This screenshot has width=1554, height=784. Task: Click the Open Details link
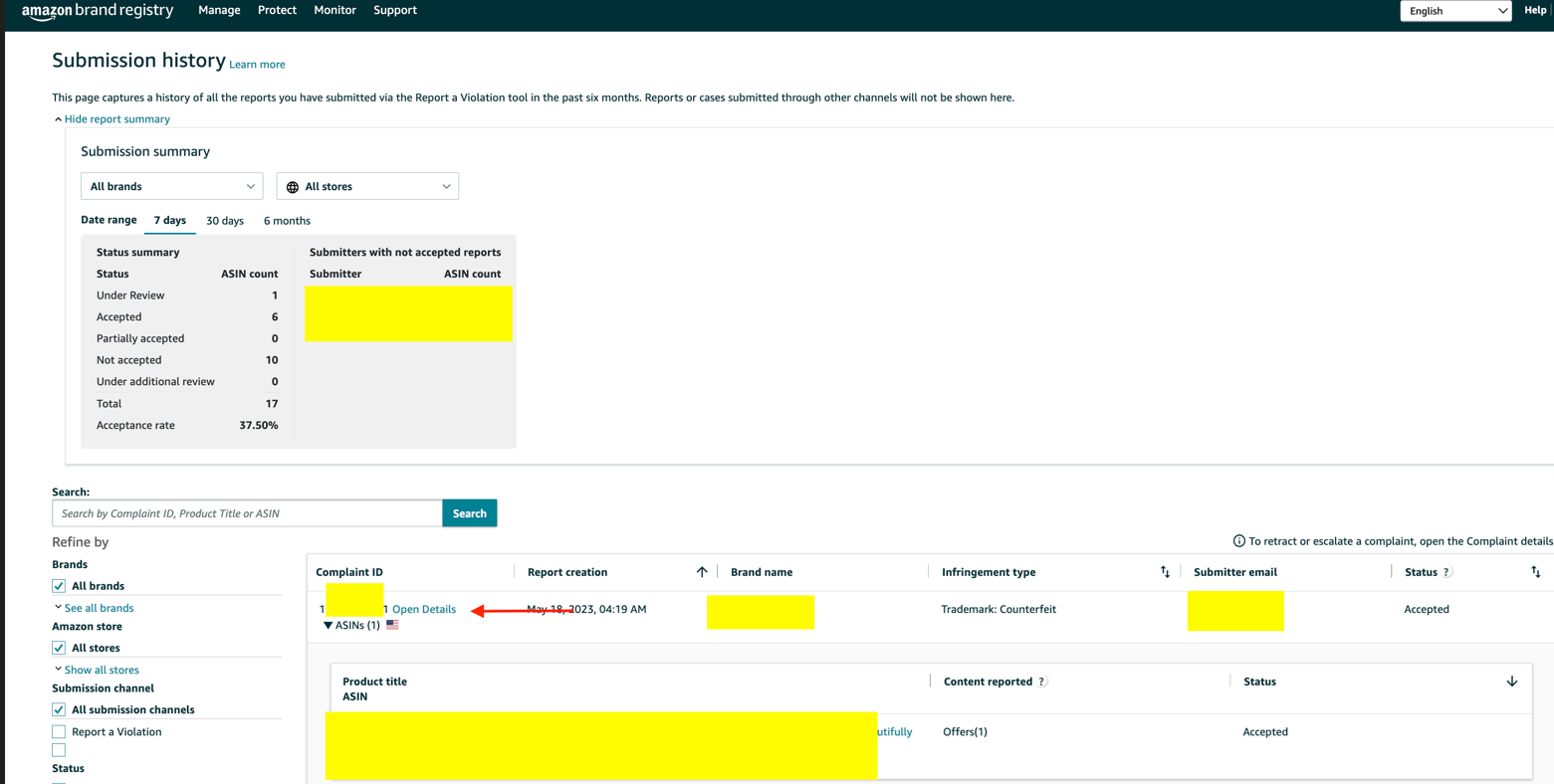coord(424,609)
